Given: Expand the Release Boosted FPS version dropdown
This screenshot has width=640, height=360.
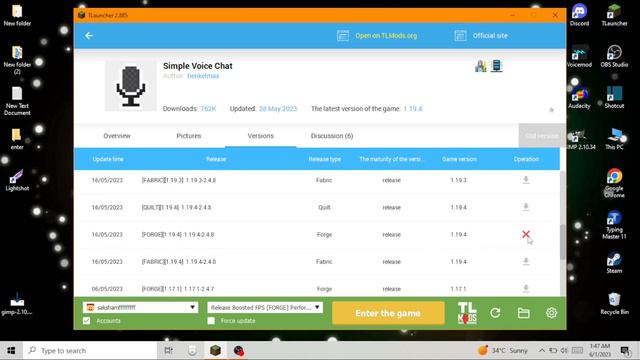Looking at the screenshot, I should coord(265,307).
